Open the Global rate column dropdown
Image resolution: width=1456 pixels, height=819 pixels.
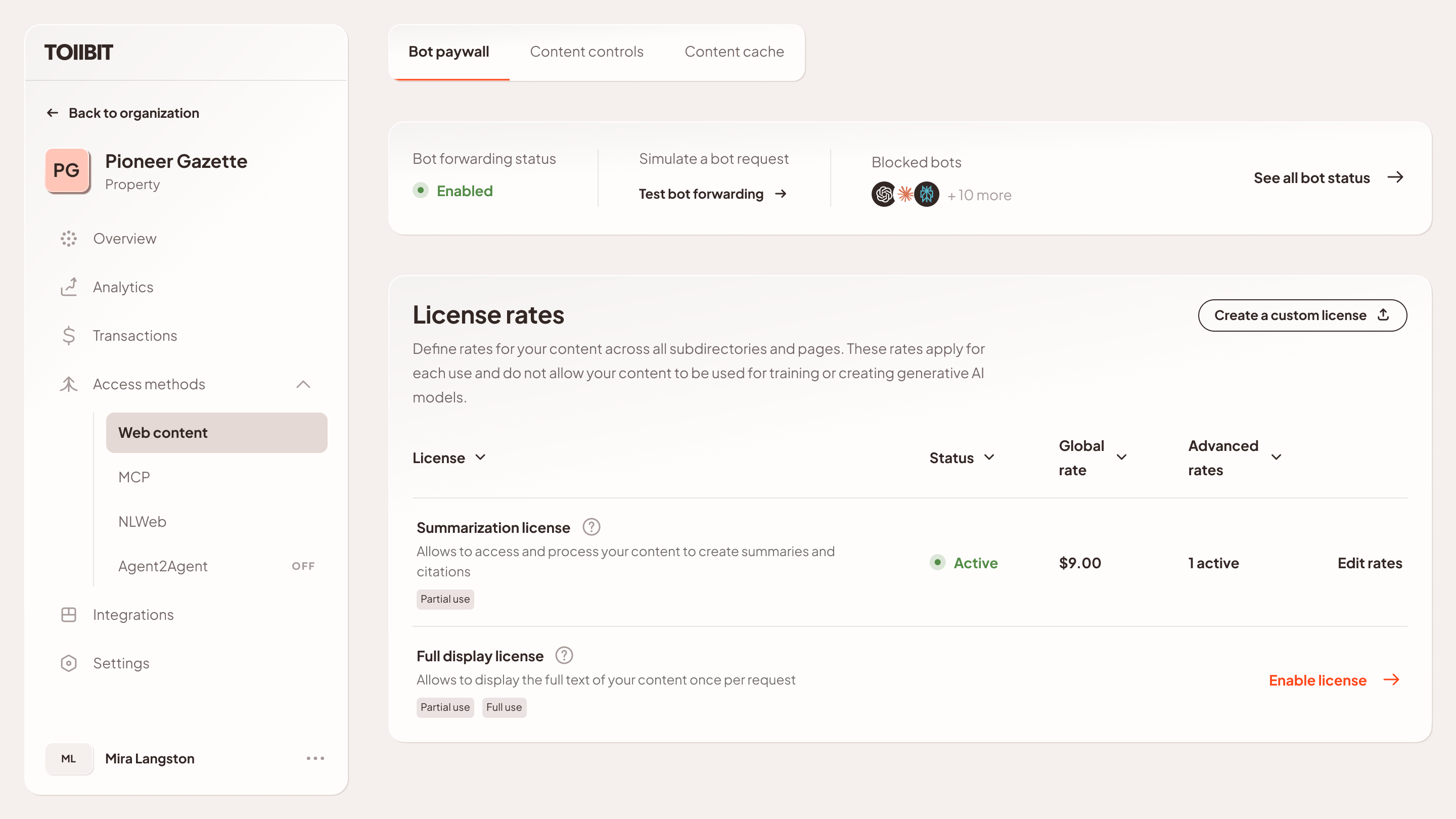pos(1121,457)
